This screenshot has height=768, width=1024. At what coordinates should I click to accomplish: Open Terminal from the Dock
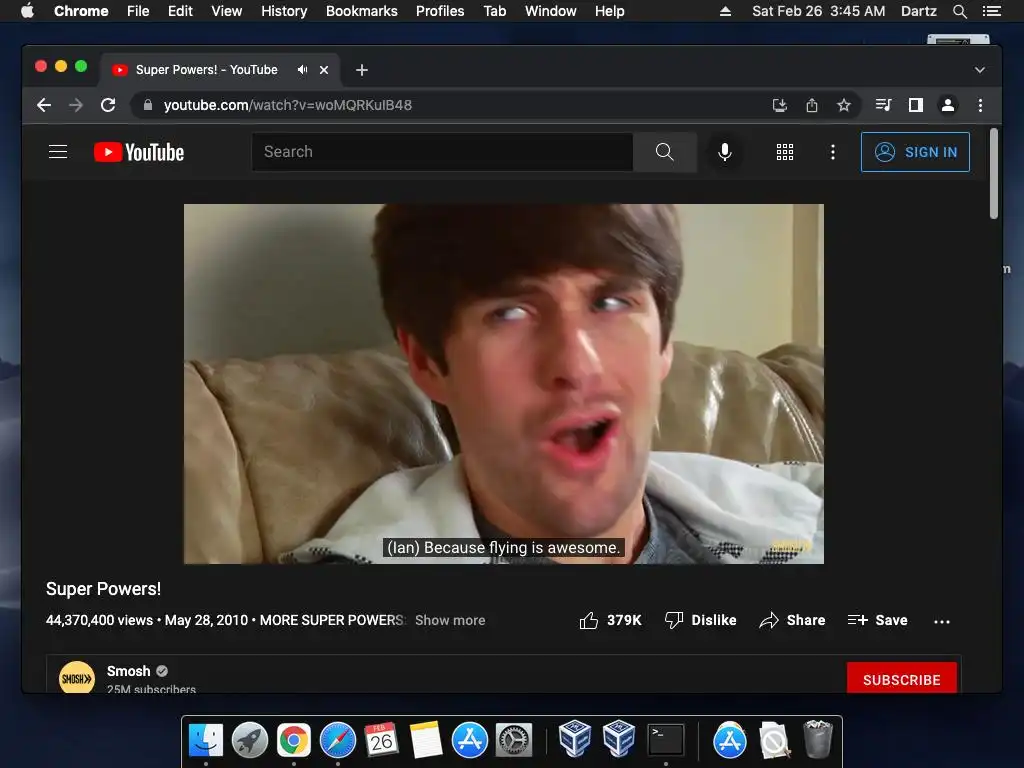pos(665,740)
